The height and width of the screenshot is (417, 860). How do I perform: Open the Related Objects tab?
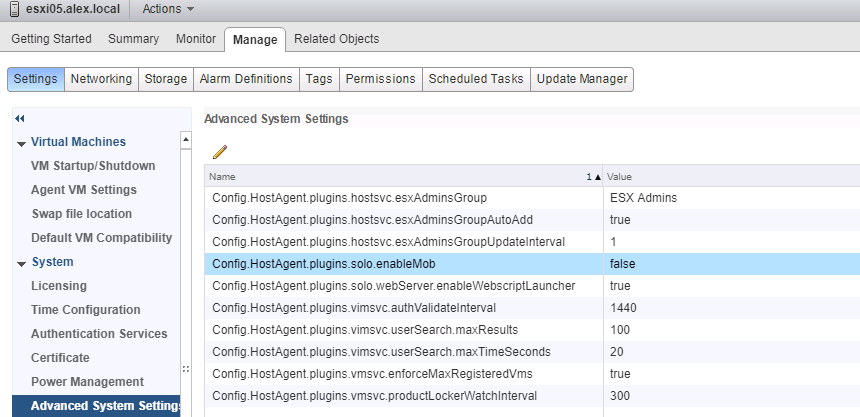[336, 39]
